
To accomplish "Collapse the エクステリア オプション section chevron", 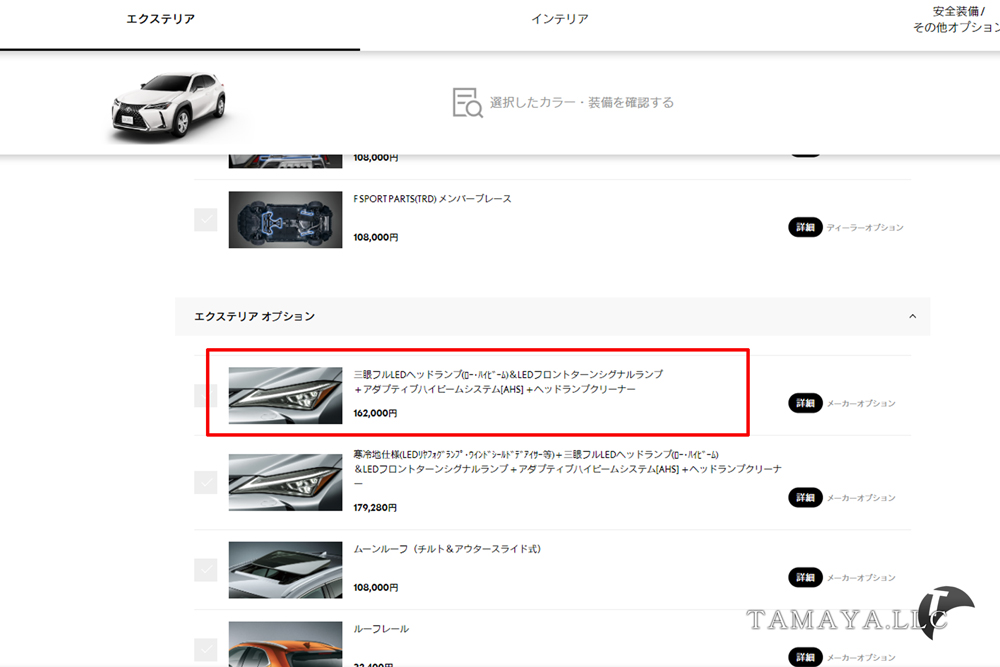I will click(913, 316).
